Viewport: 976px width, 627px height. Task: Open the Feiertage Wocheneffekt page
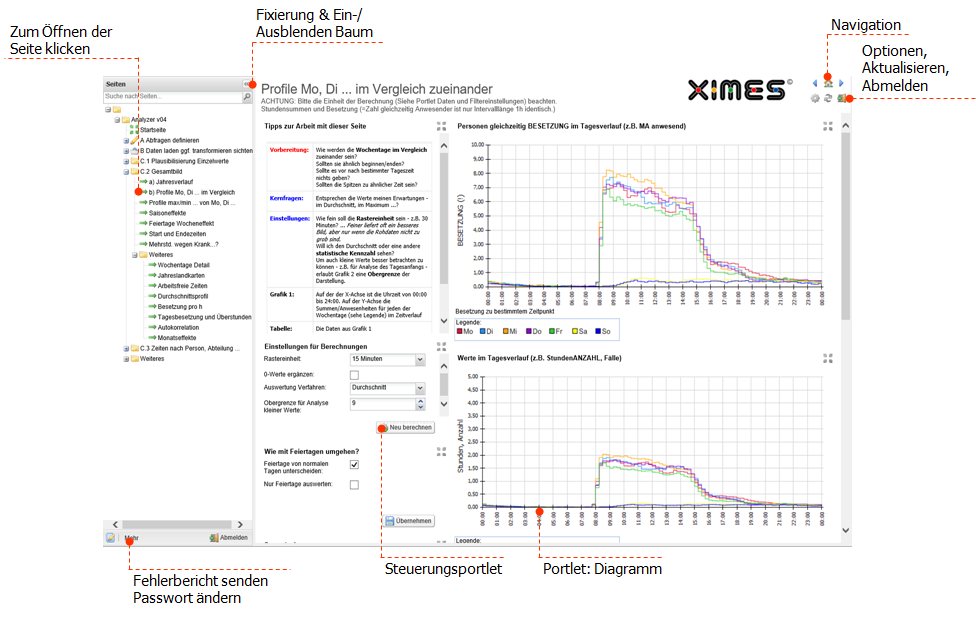tap(181, 224)
